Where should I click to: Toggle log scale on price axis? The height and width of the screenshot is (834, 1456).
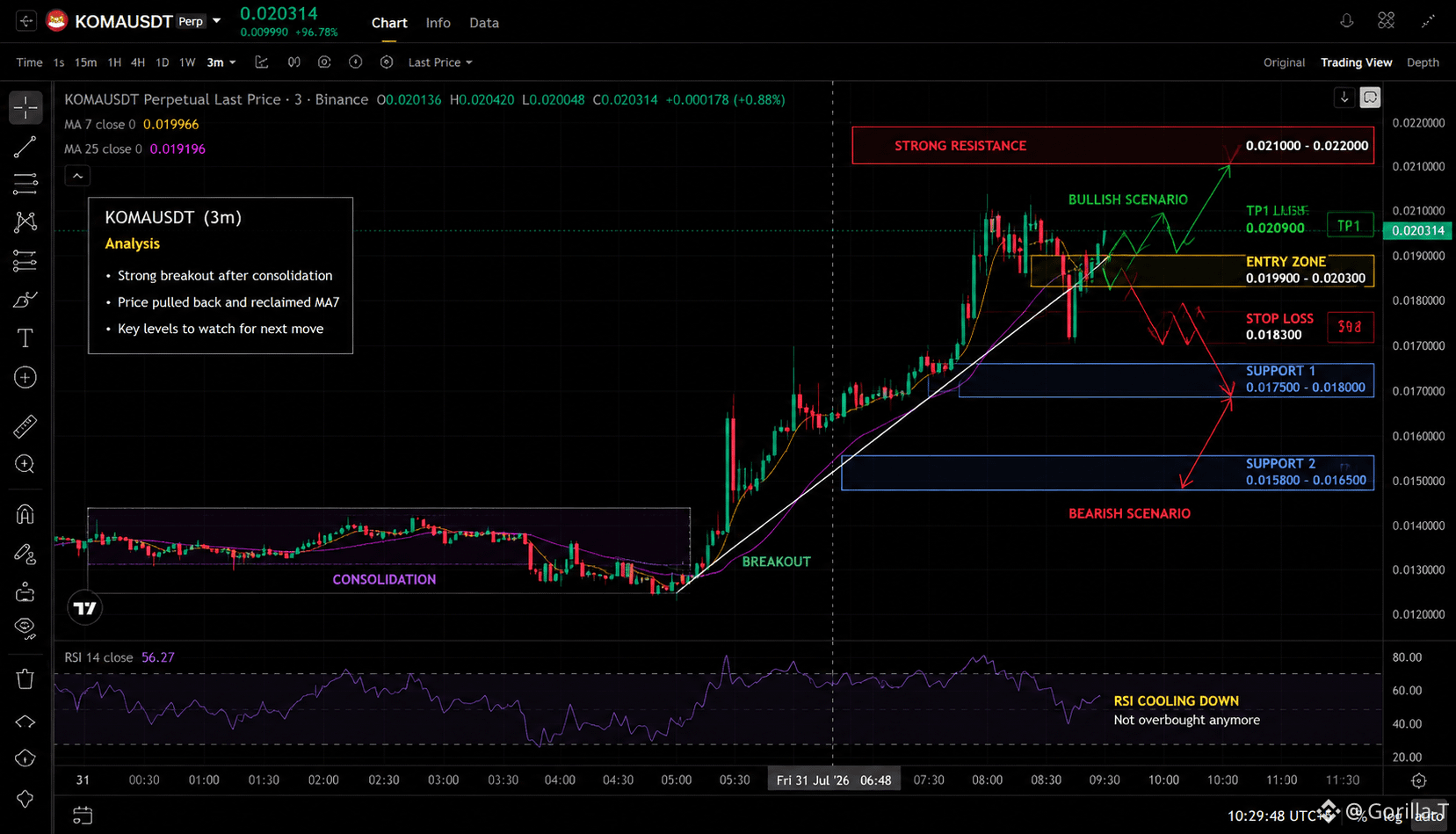pos(1393,816)
